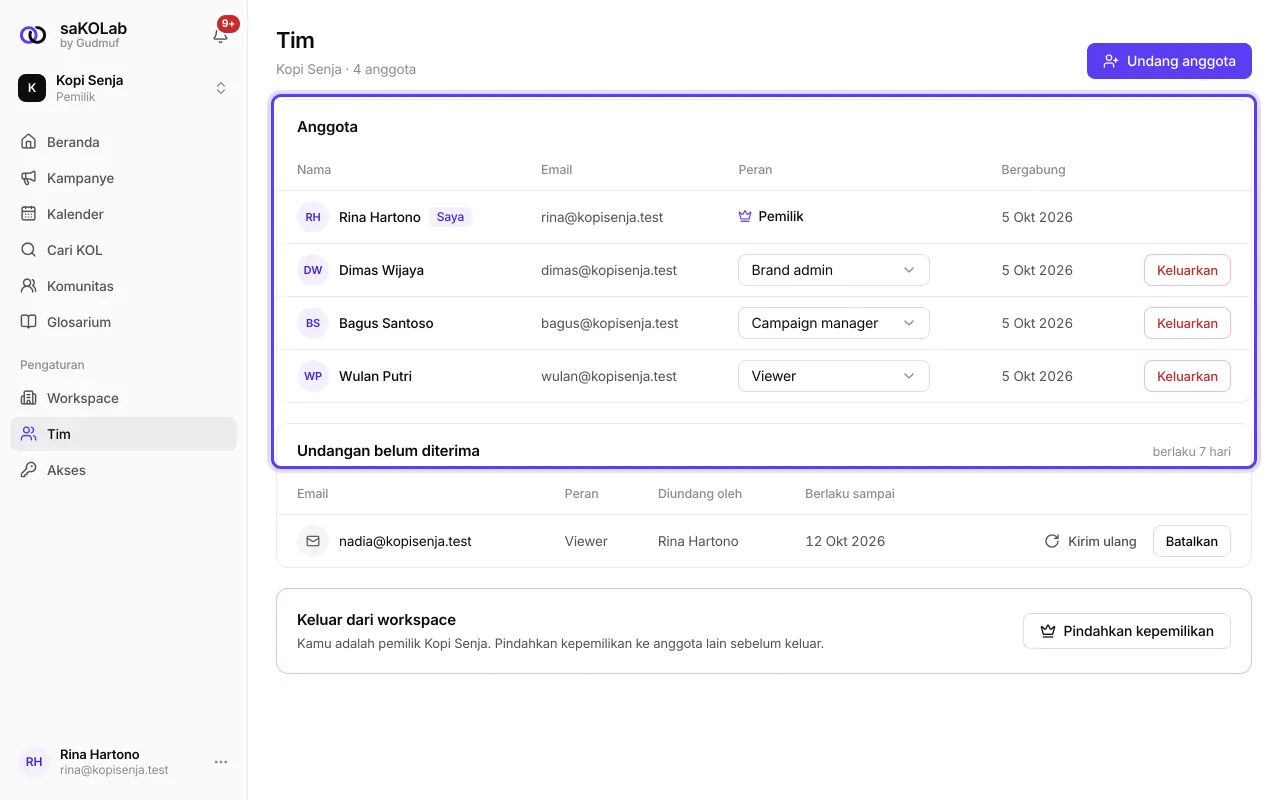Click the Saya badge next to Rina Hartono

click(450, 217)
